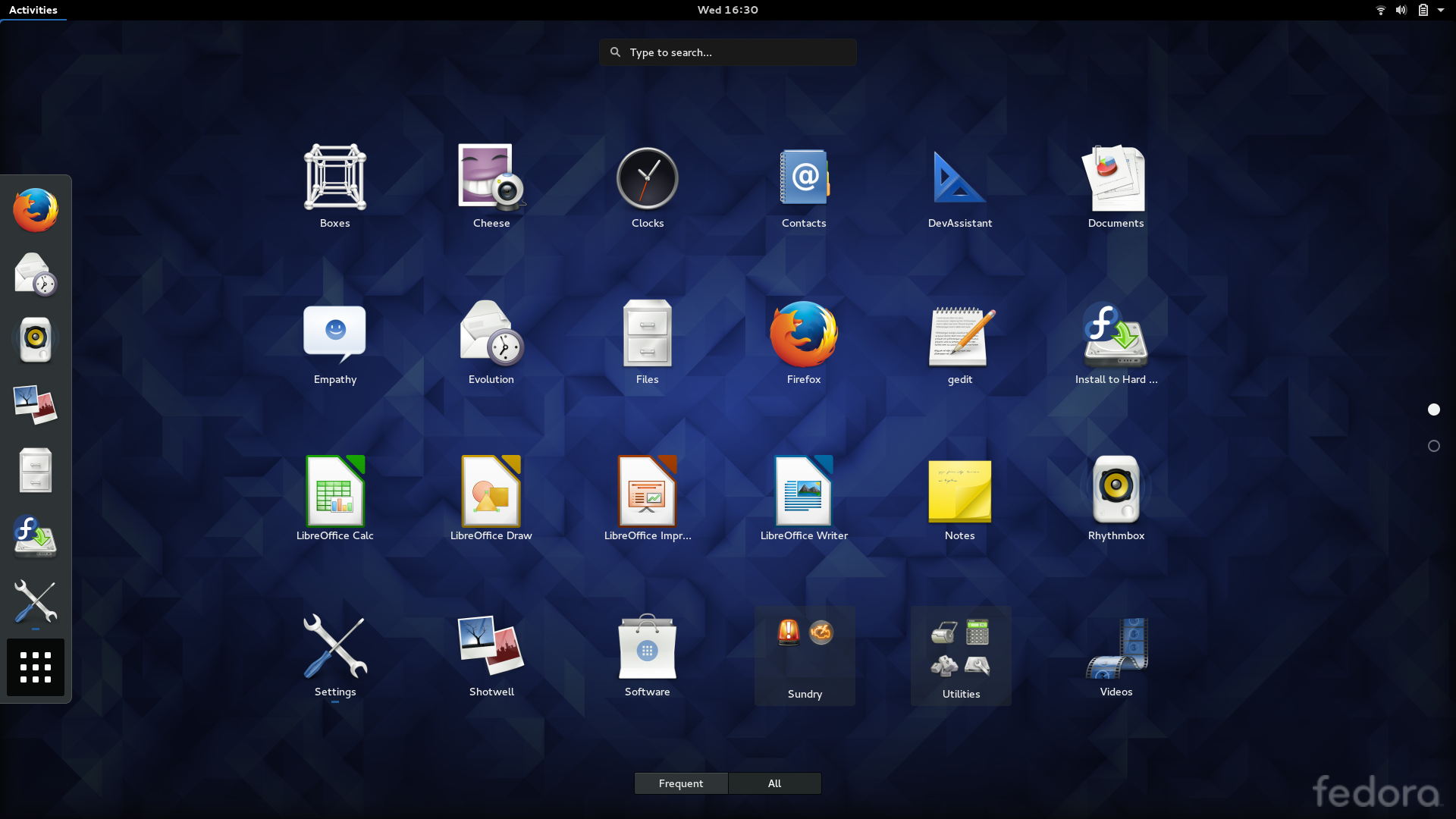Open the Cheese webcam app
The width and height of the screenshot is (1456, 819).
pyautogui.click(x=491, y=187)
